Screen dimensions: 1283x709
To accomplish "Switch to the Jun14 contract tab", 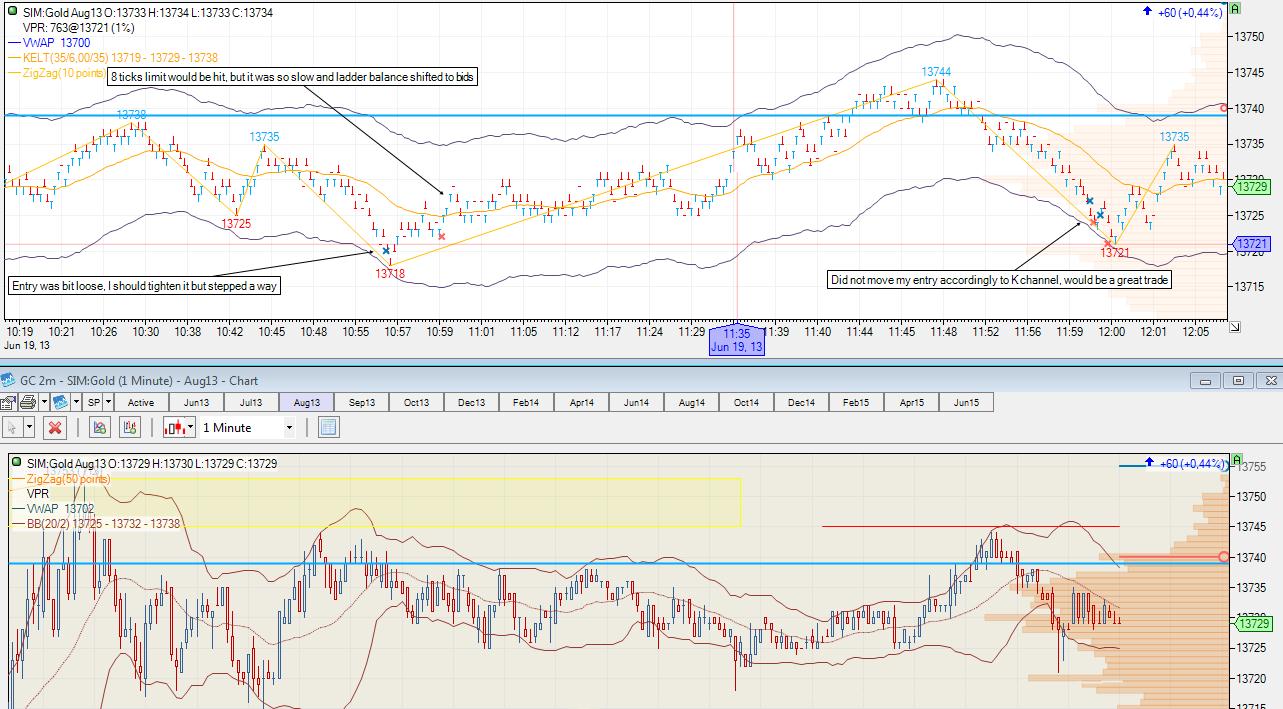I will pos(636,402).
